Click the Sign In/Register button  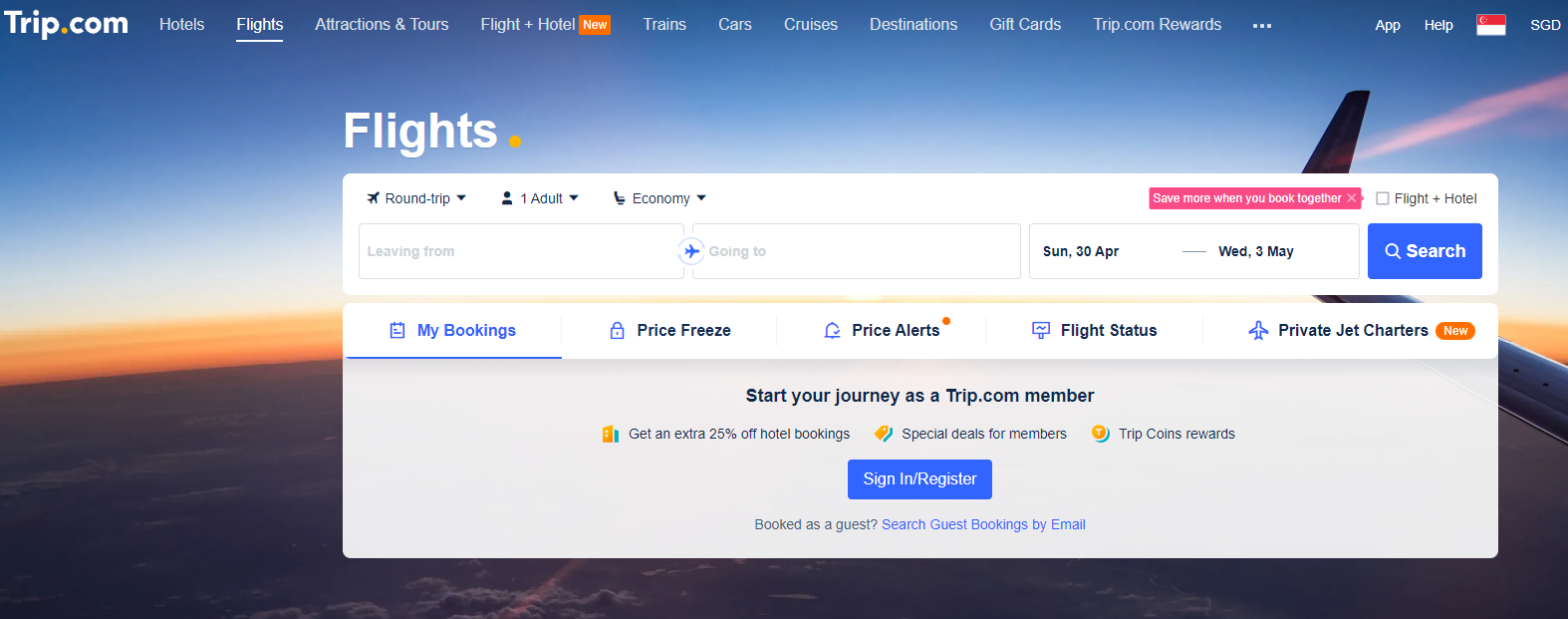coord(919,479)
